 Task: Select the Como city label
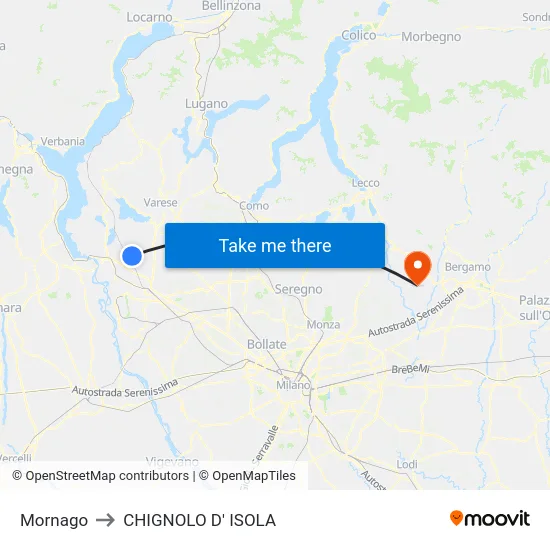point(254,206)
